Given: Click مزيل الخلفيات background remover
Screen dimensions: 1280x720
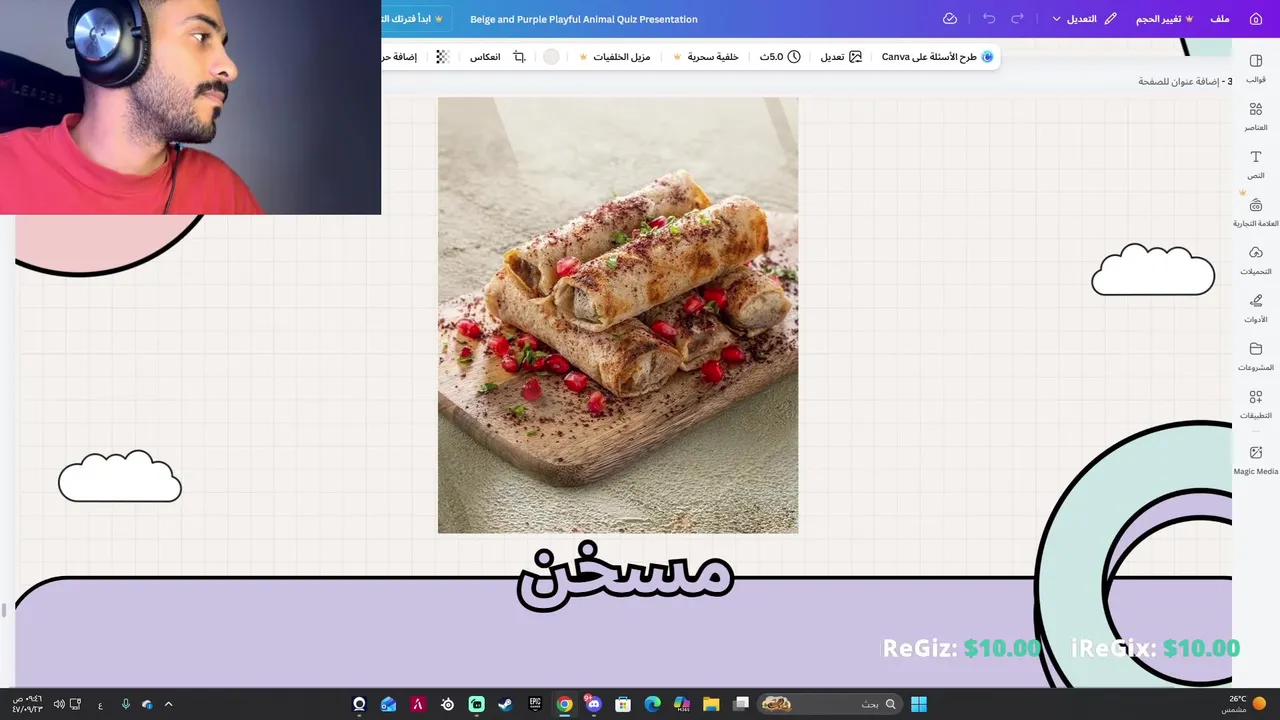Looking at the screenshot, I should (x=615, y=57).
